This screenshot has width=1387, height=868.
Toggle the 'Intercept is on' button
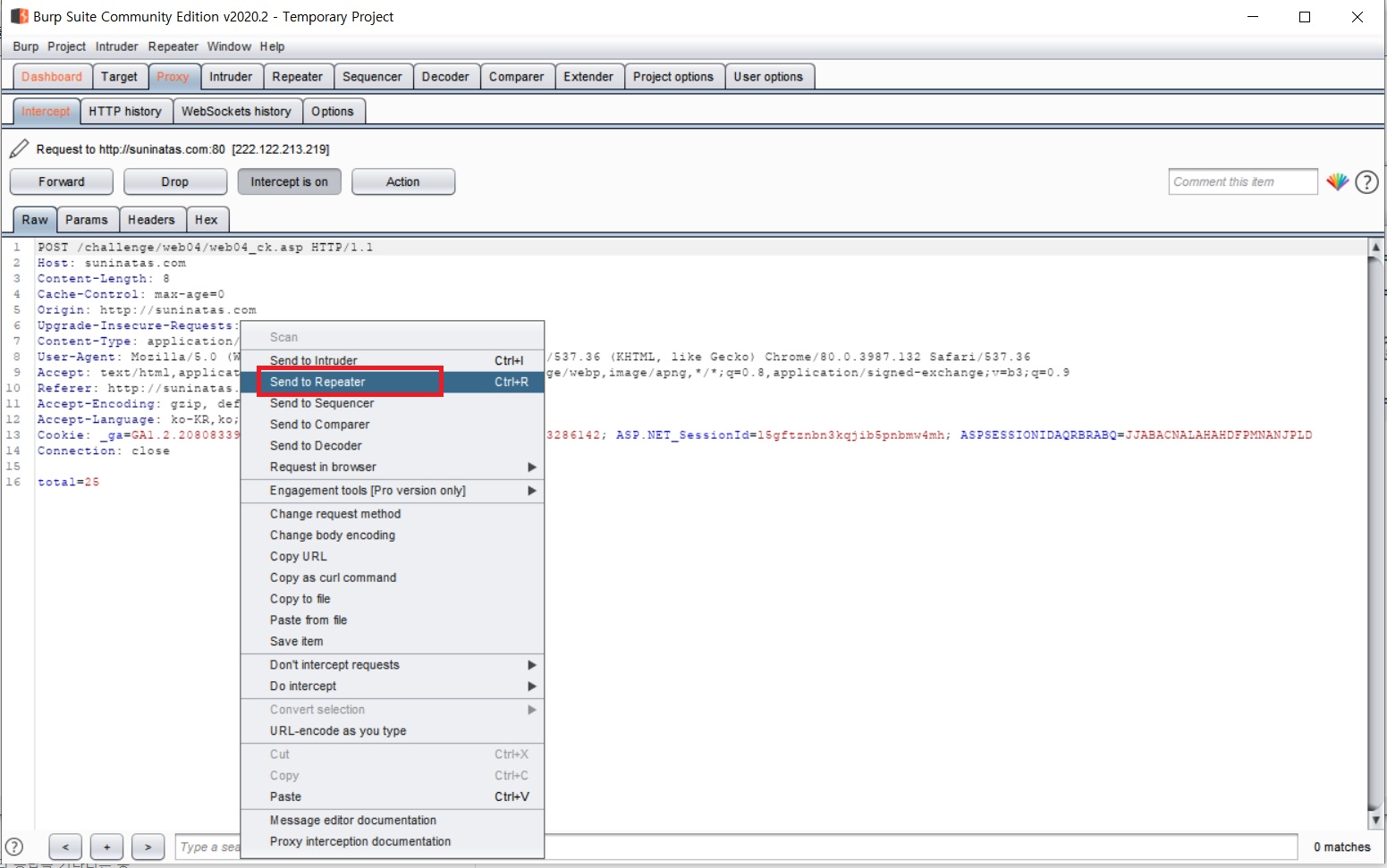[289, 181]
